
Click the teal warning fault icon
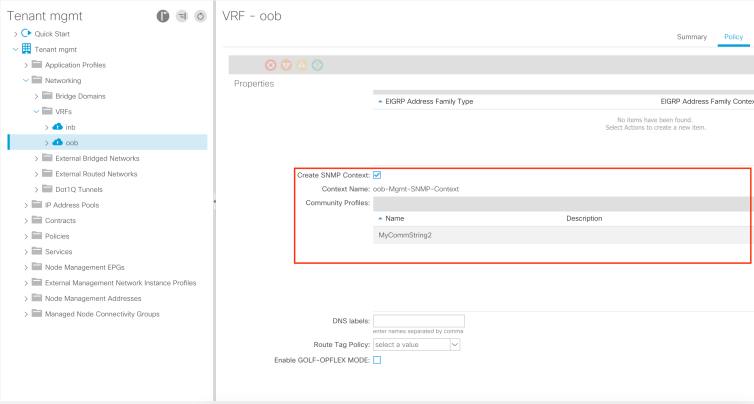tap(317, 65)
